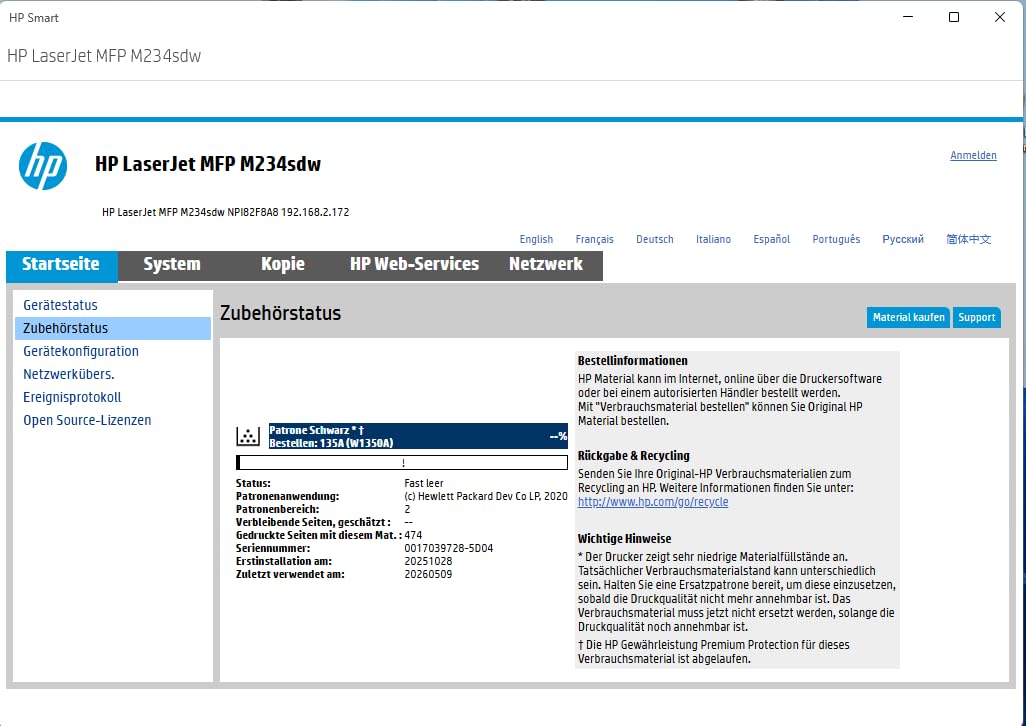Image resolution: width=1026 pixels, height=726 pixels.
Task: Maximize the HP Smart window
Action: tap(954, 17)
